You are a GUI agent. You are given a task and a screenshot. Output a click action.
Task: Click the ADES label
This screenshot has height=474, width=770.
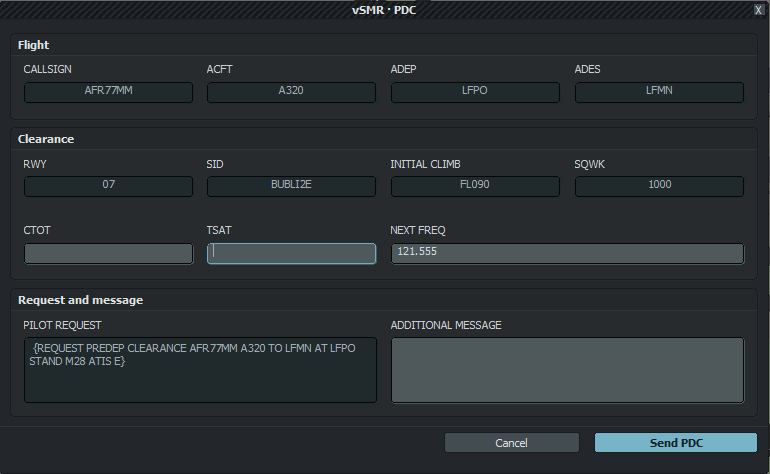point(587,69)
